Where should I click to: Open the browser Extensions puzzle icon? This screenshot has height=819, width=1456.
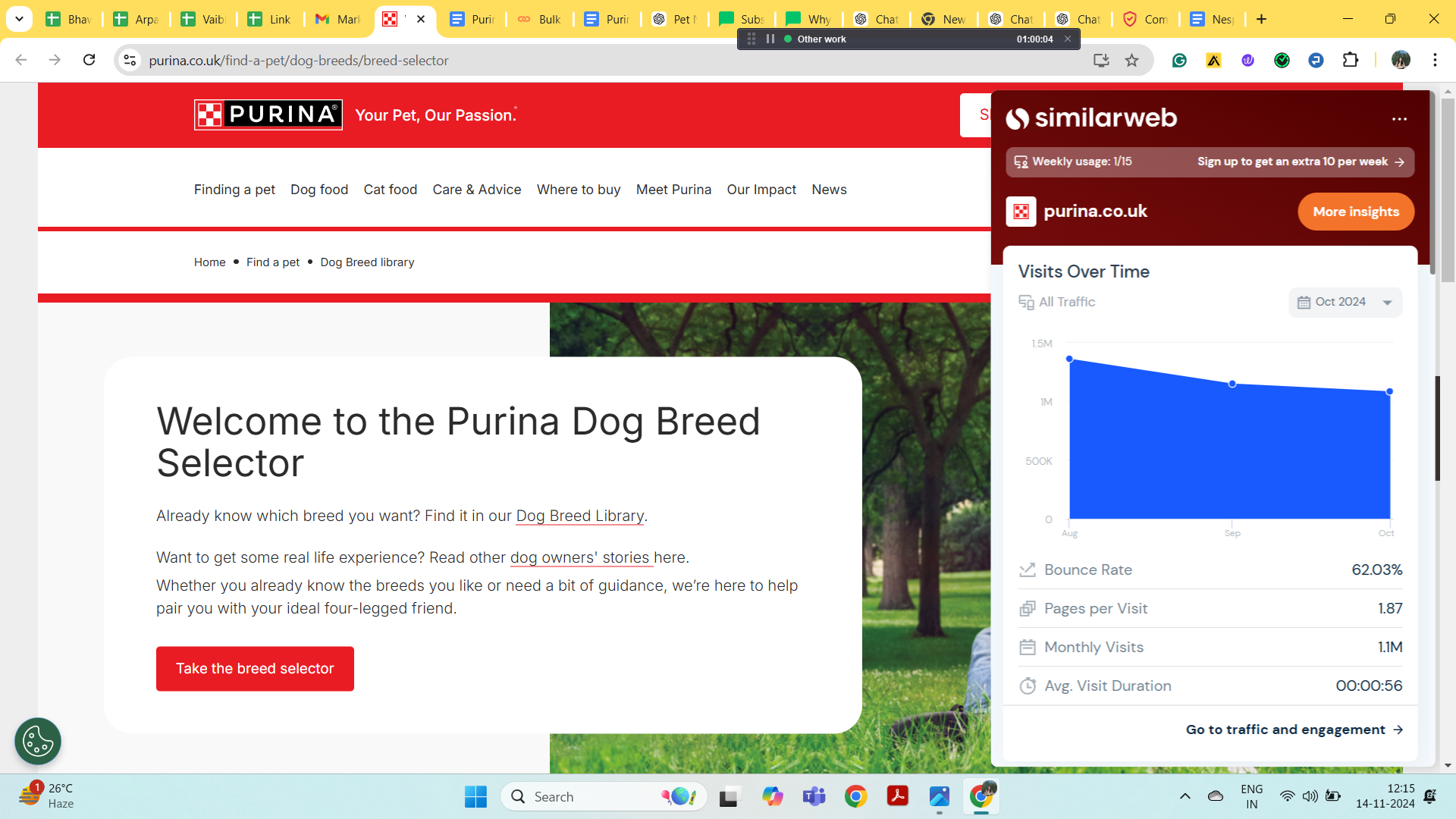click(x=1351, y=61)
